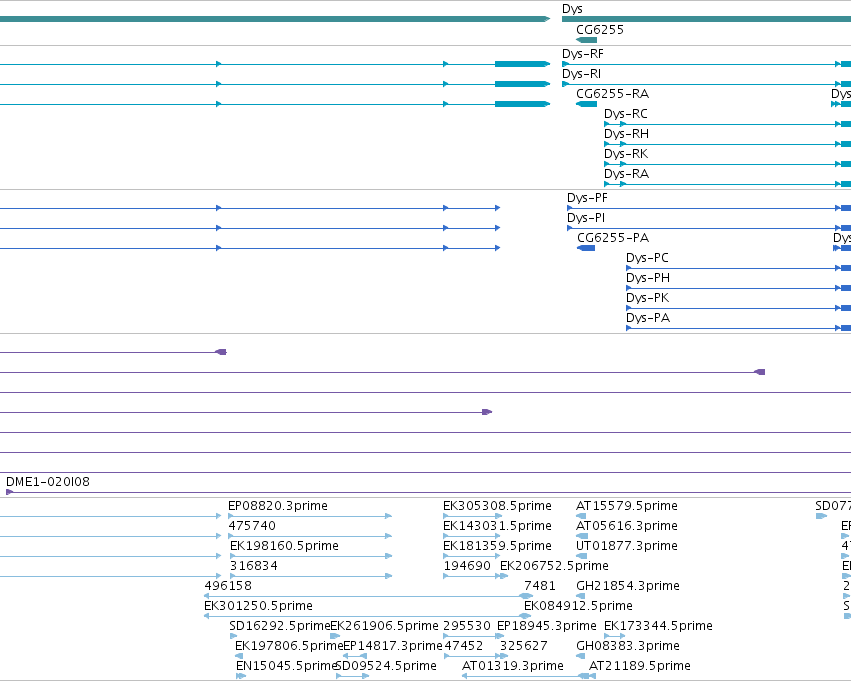Click the CG6255-RA transcript label
The height and width of the screenshot is (681, 851).
coord(612,94)
